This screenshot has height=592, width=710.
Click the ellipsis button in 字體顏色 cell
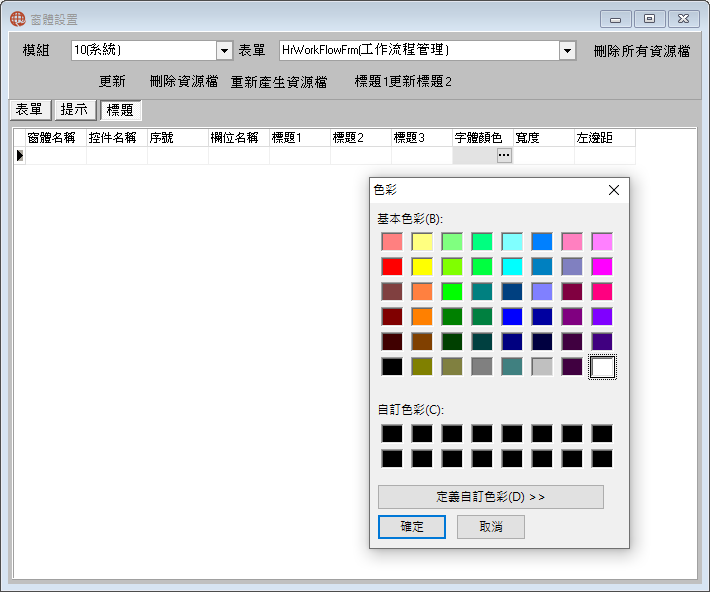[x=504, y=155]
